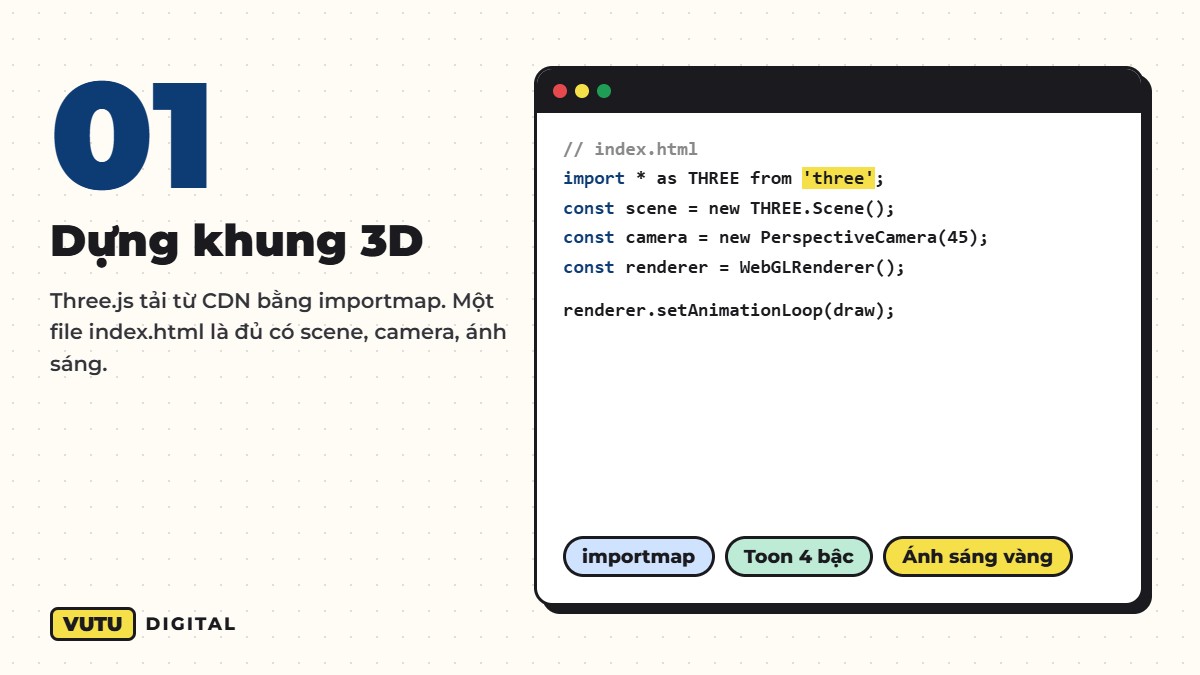Select the Toon 4 bậc tag pill
Image resolution: width=1200 pixels, height=675 pixels.
click(x=799, y=557)
